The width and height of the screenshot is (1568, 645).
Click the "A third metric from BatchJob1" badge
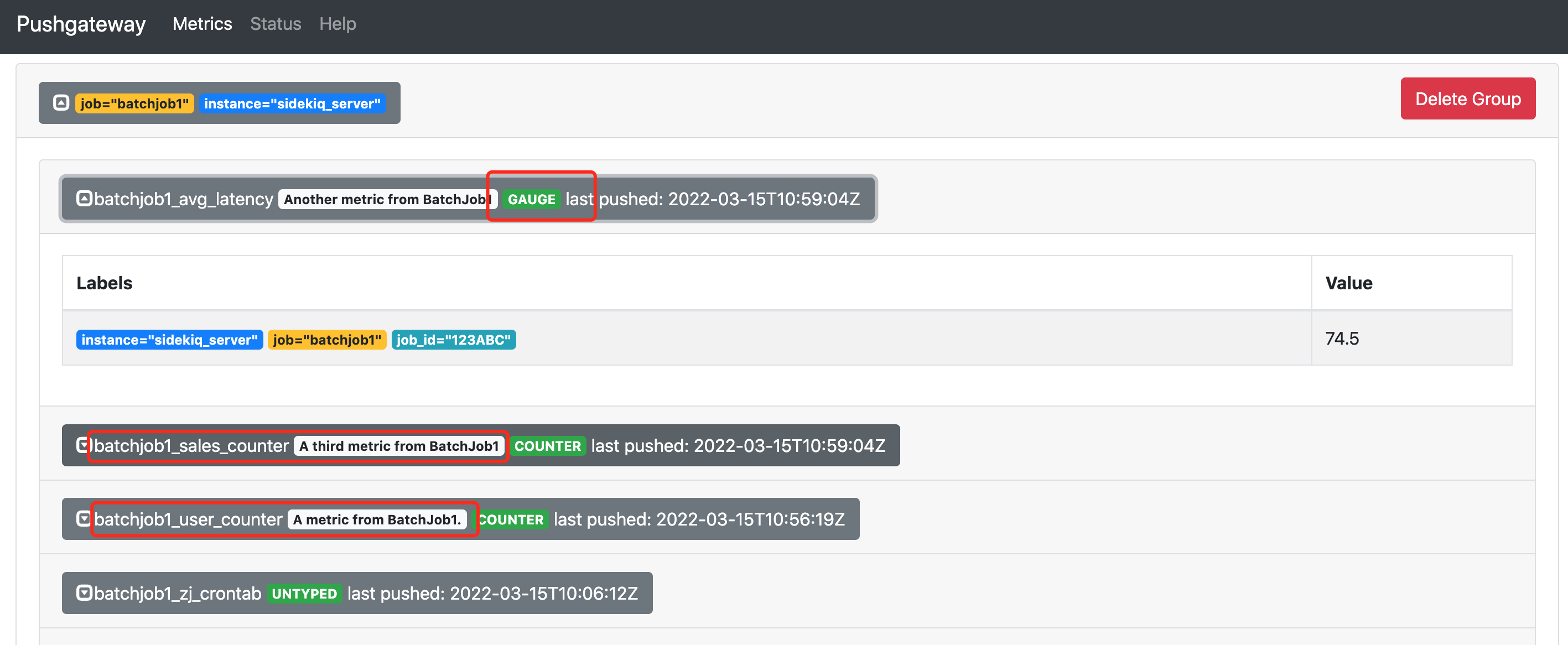click(399, 446)
